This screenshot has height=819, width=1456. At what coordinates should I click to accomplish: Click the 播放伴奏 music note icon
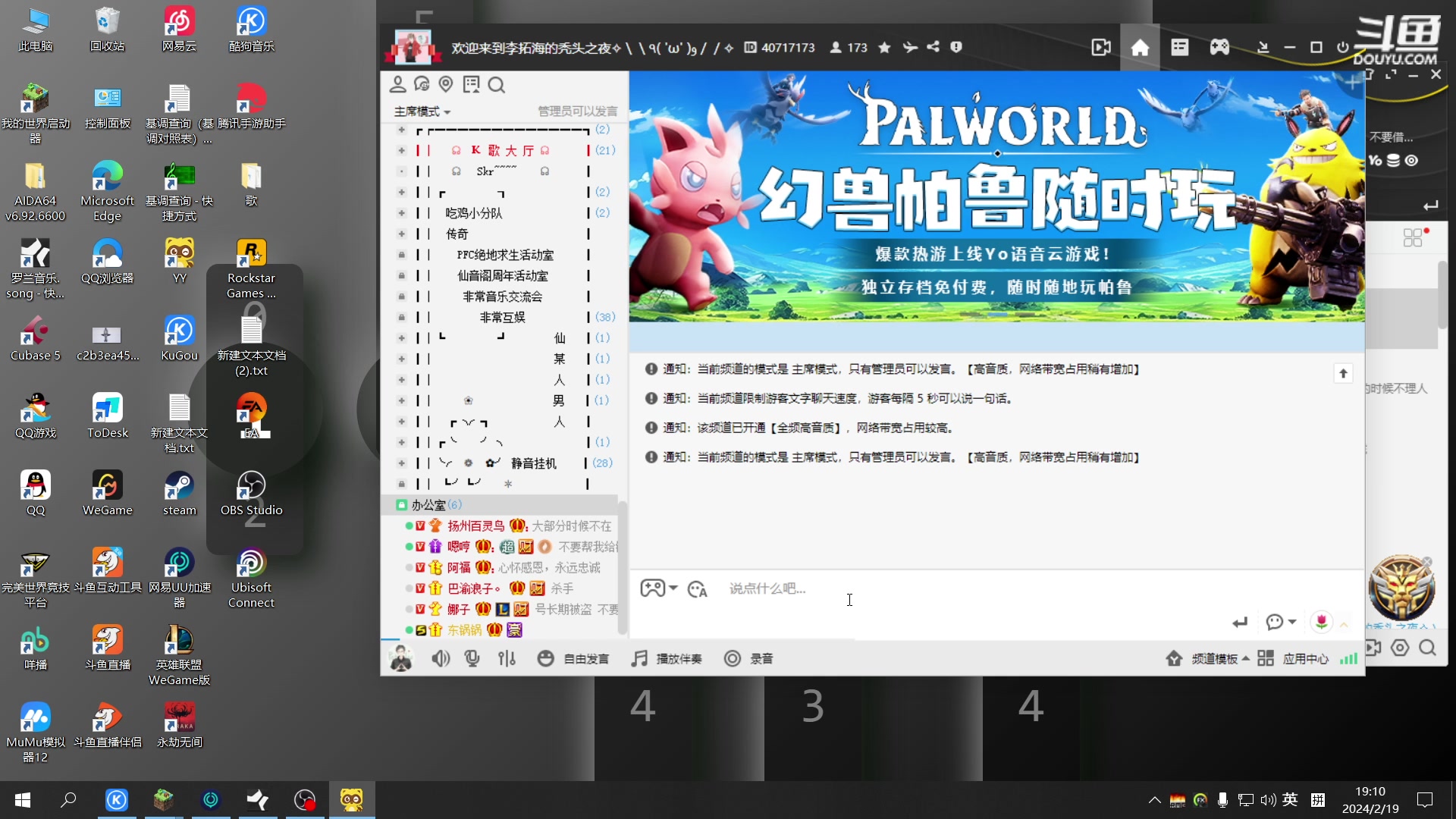pos(639,658)
